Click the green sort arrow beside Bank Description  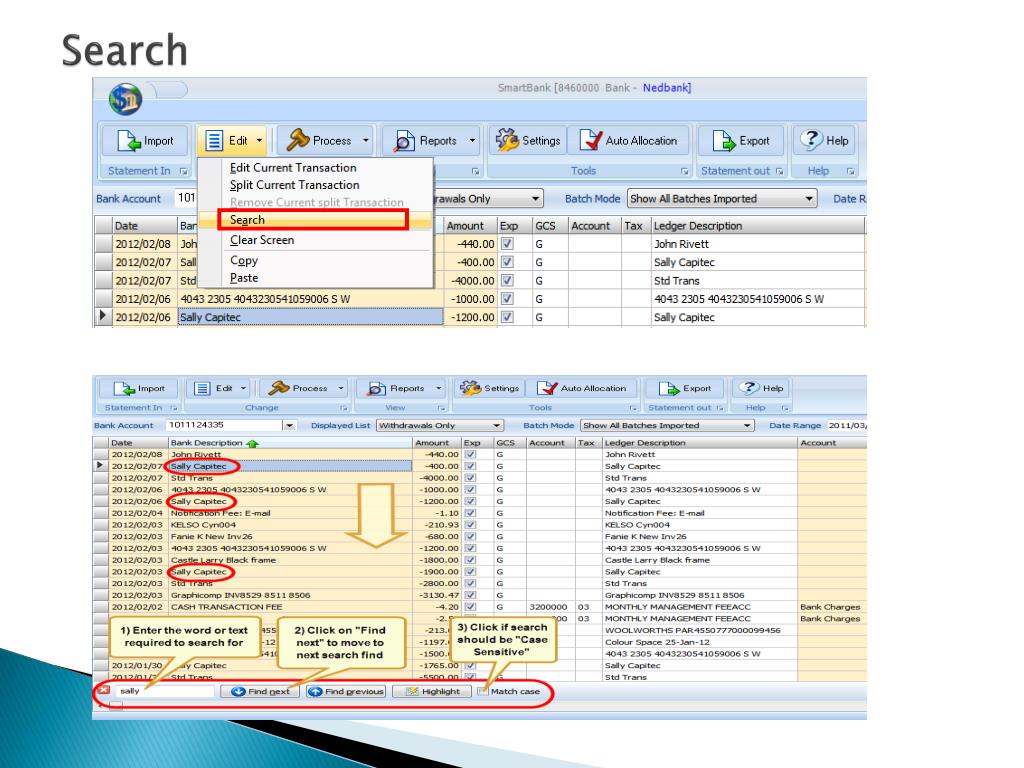(252, 443)
